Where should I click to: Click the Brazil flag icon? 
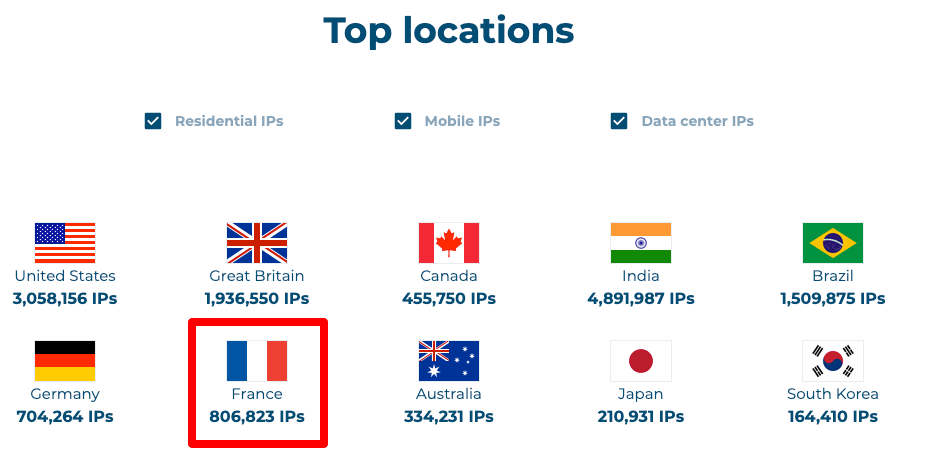(x=833, y=243)
